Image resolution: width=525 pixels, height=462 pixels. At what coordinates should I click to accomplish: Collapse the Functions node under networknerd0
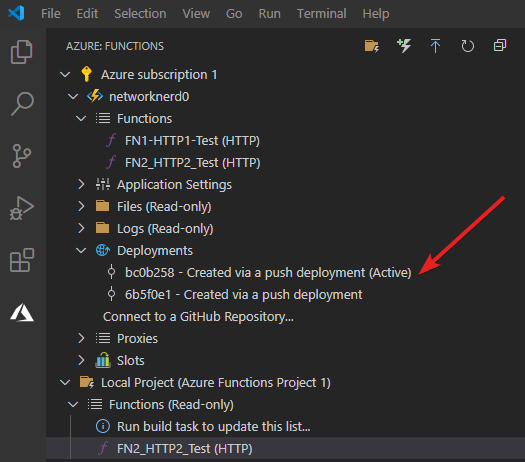[x=81, y=119]
